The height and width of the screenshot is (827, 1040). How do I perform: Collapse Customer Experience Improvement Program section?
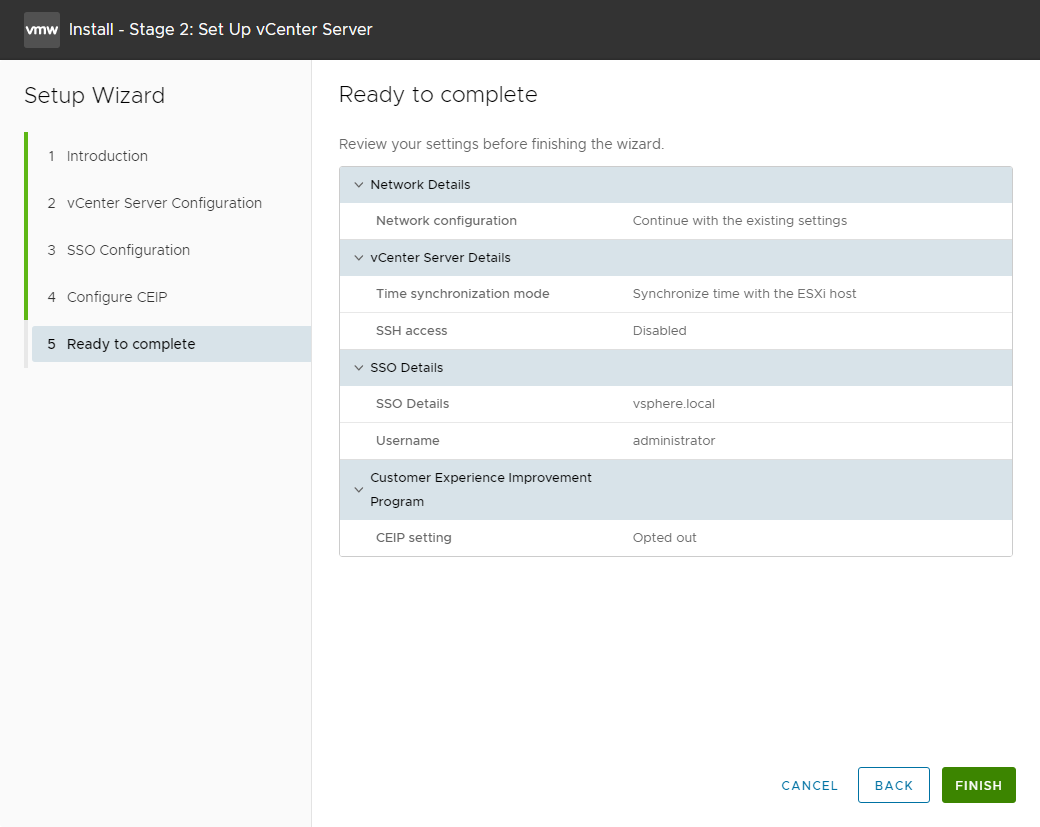point(359,490)
